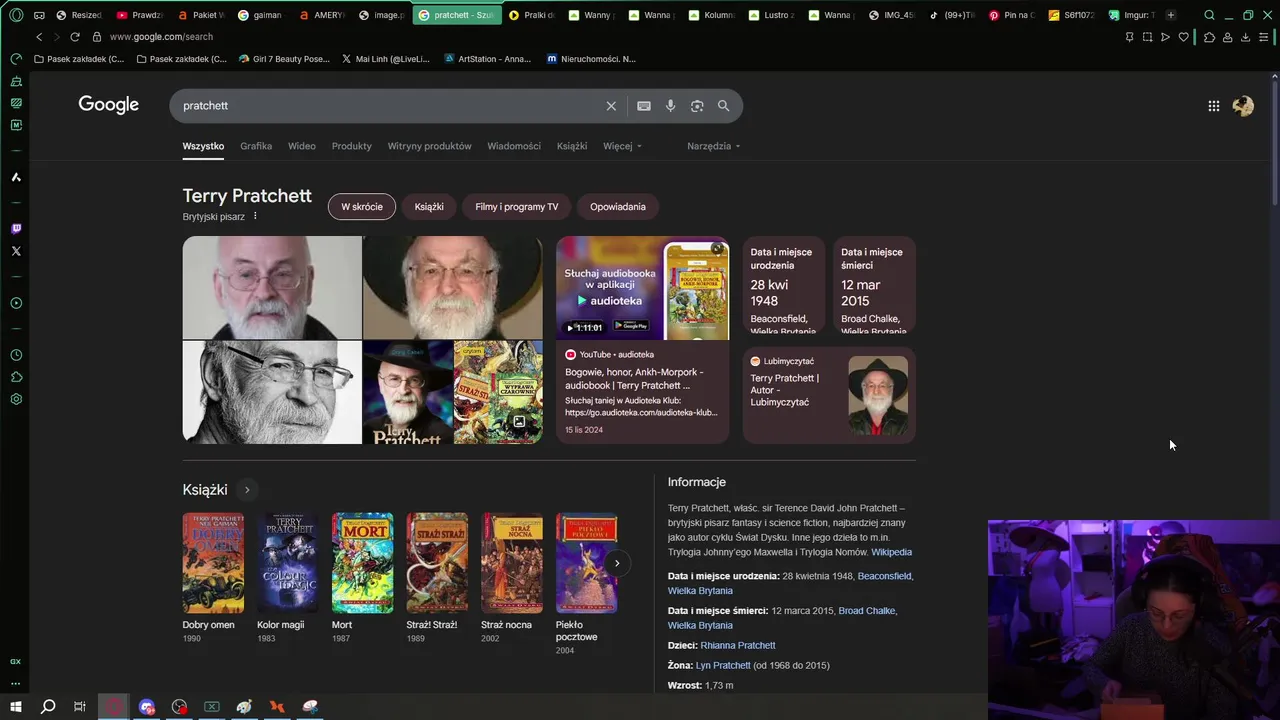
Task: Open History from the sidebar clock icon
Action: 16,355
